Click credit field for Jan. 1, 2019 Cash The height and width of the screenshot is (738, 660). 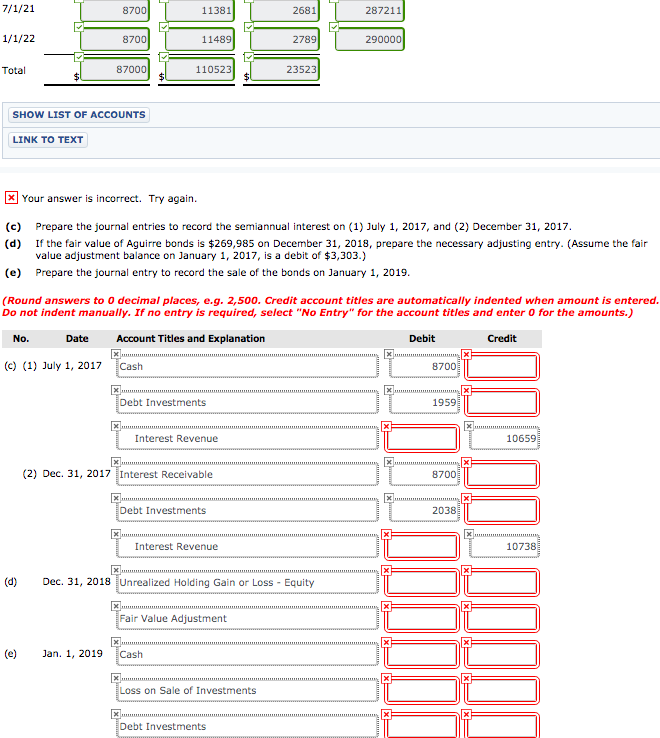502,654
